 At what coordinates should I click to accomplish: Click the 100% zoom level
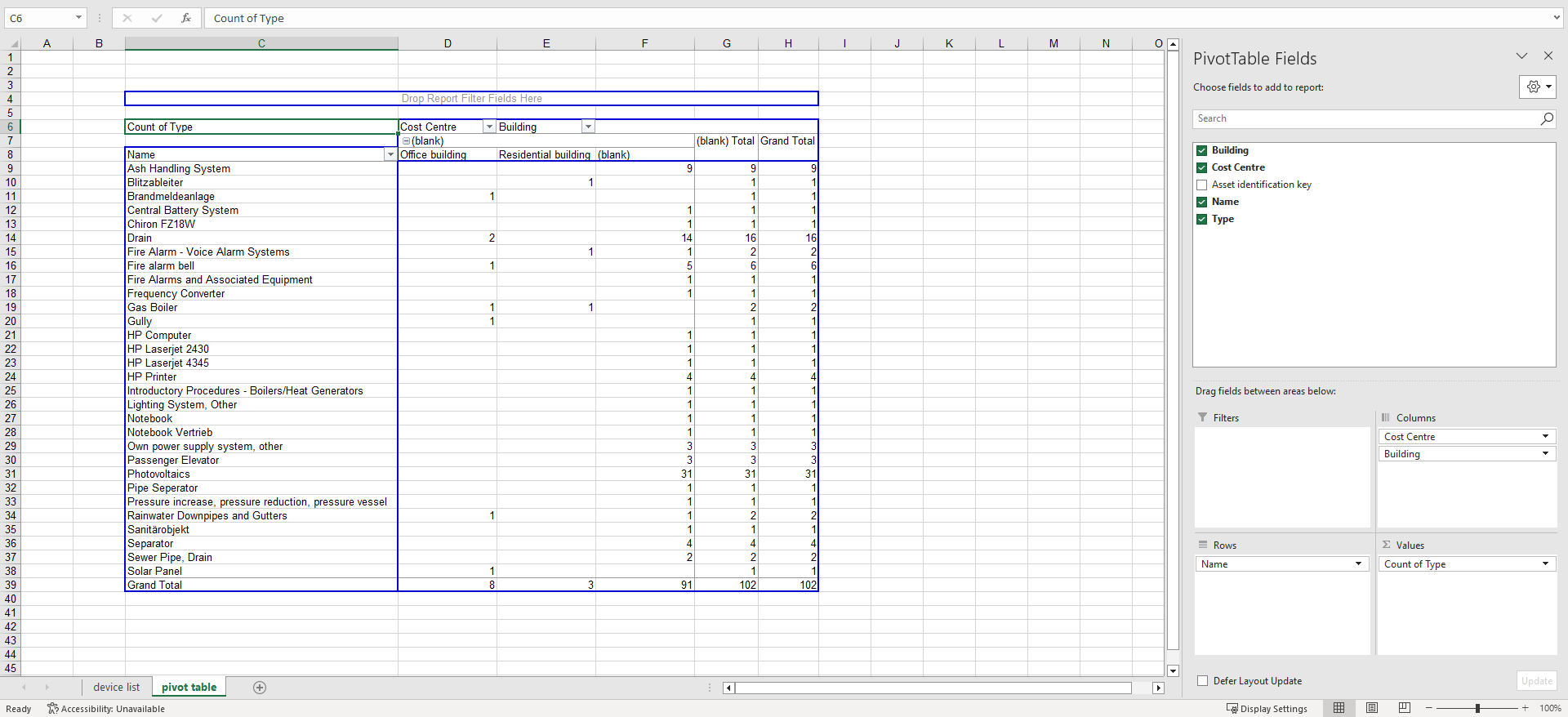(x=1550, y=708)
